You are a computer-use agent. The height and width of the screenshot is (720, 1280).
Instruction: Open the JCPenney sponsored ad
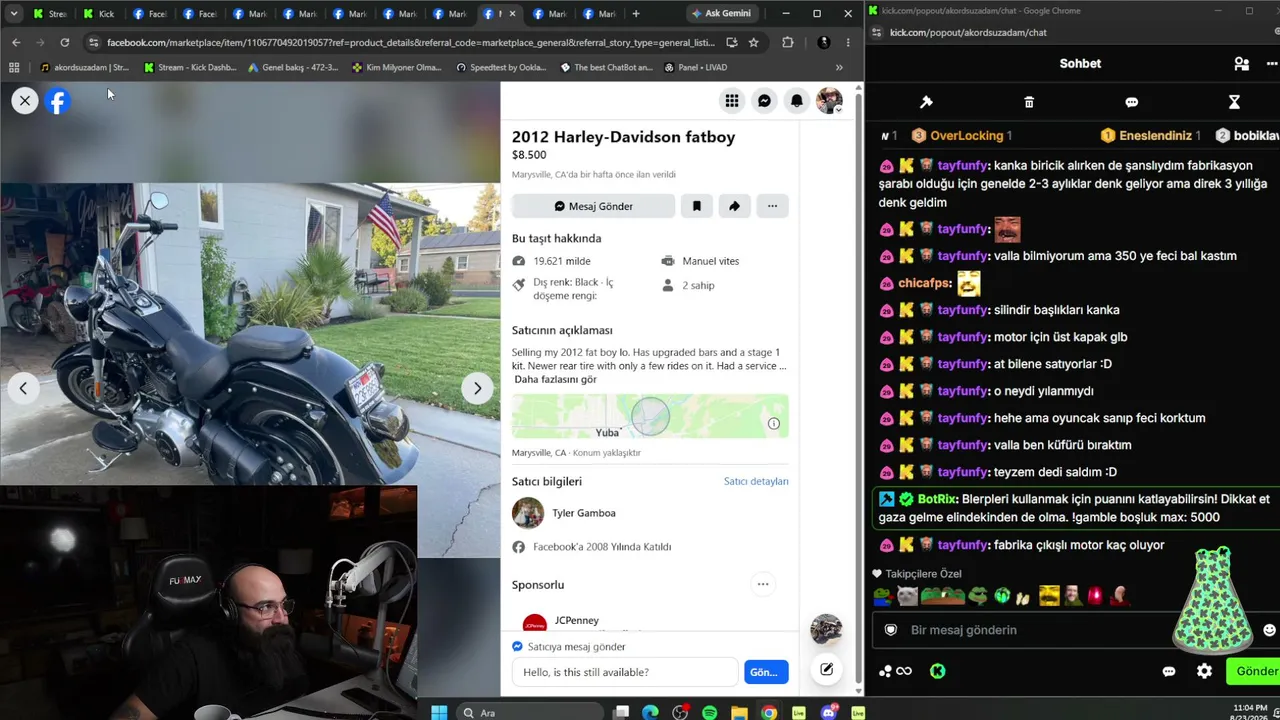(577, 621)
